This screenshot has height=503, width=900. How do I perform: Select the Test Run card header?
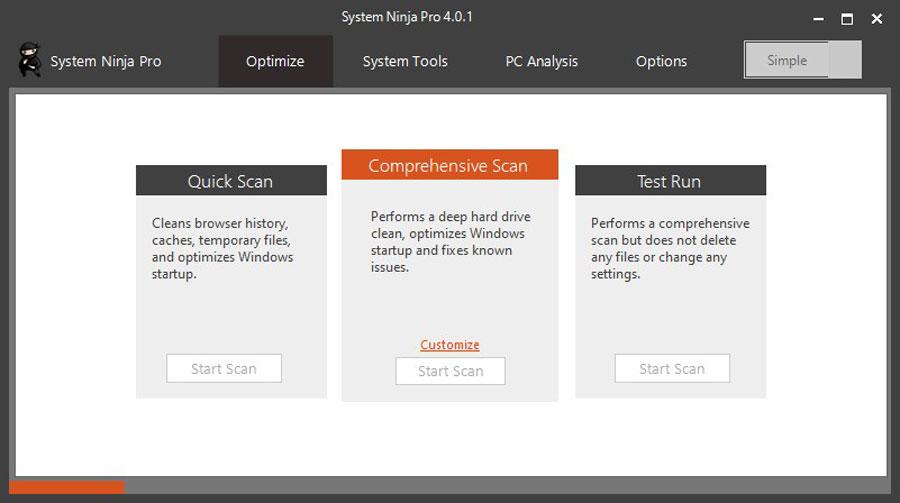click(x=670, y=181)
